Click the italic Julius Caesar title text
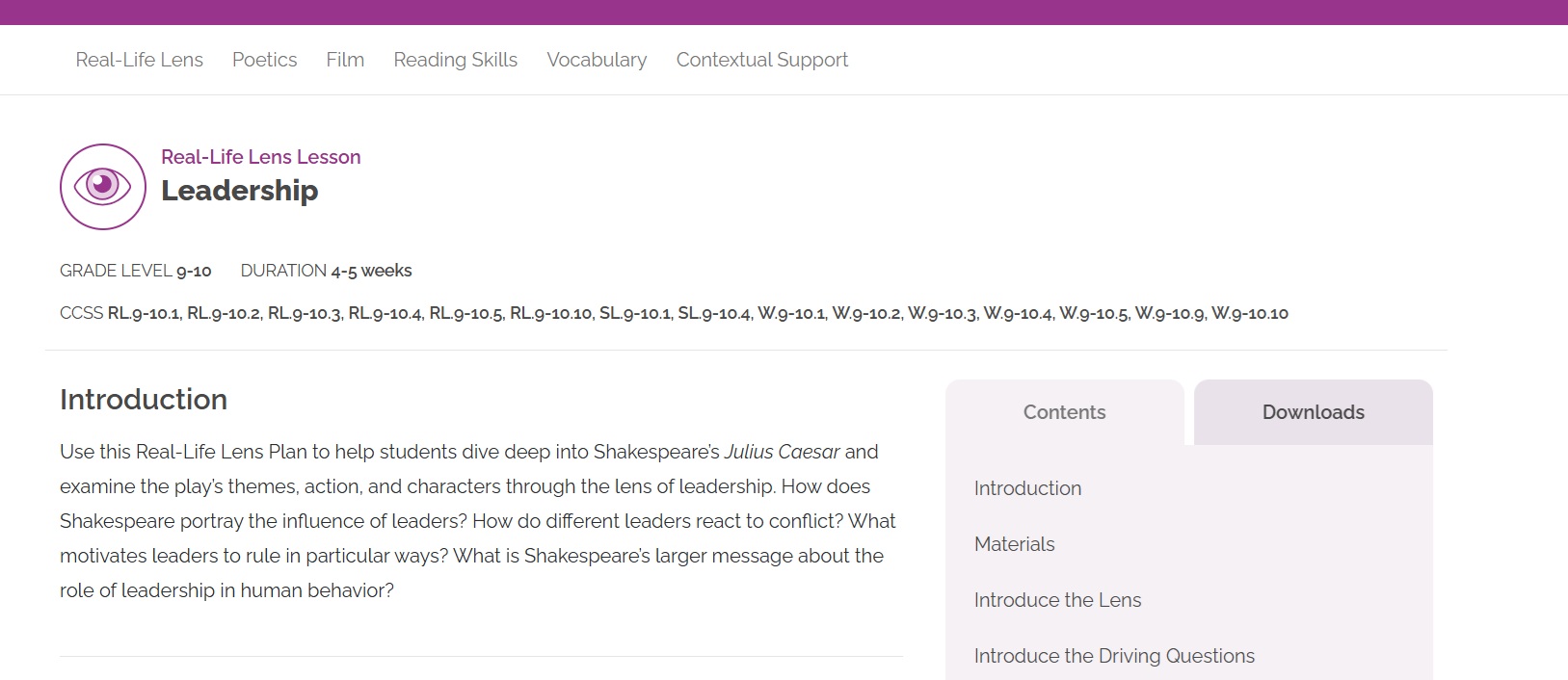Viewport: 1568px width, 680px height. point(782,452)
